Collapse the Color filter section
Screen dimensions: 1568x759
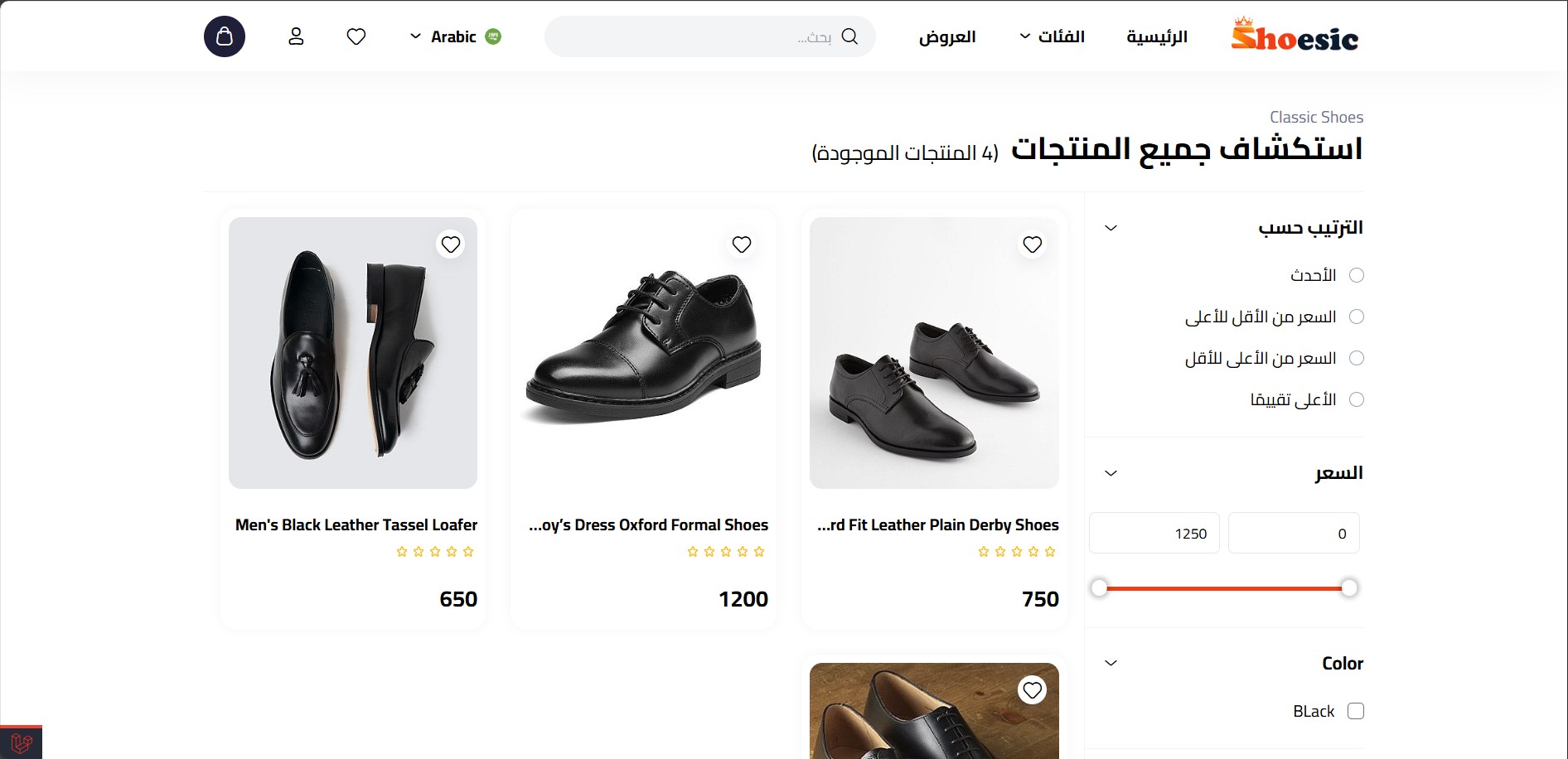tap(1111, 663)
